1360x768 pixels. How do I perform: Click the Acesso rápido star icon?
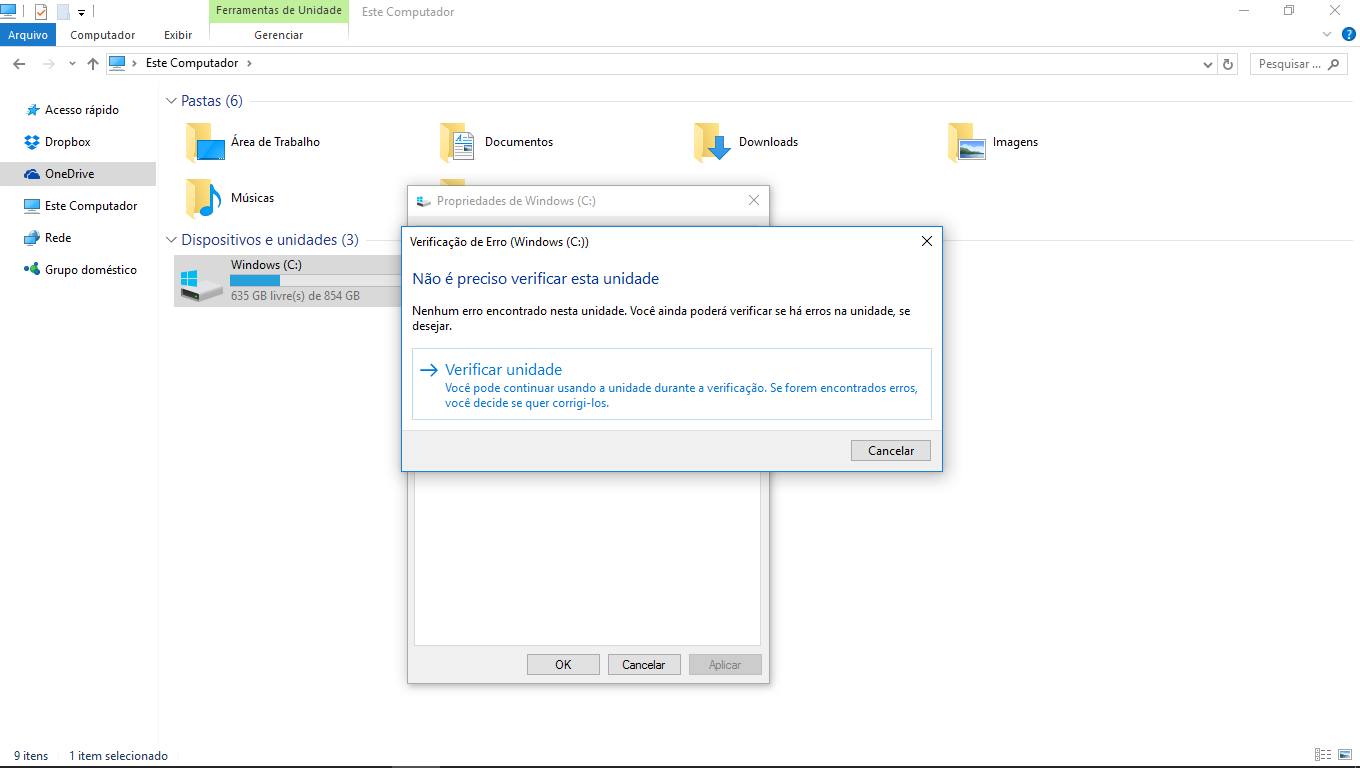pyautogui.click(x=32, y=110)
